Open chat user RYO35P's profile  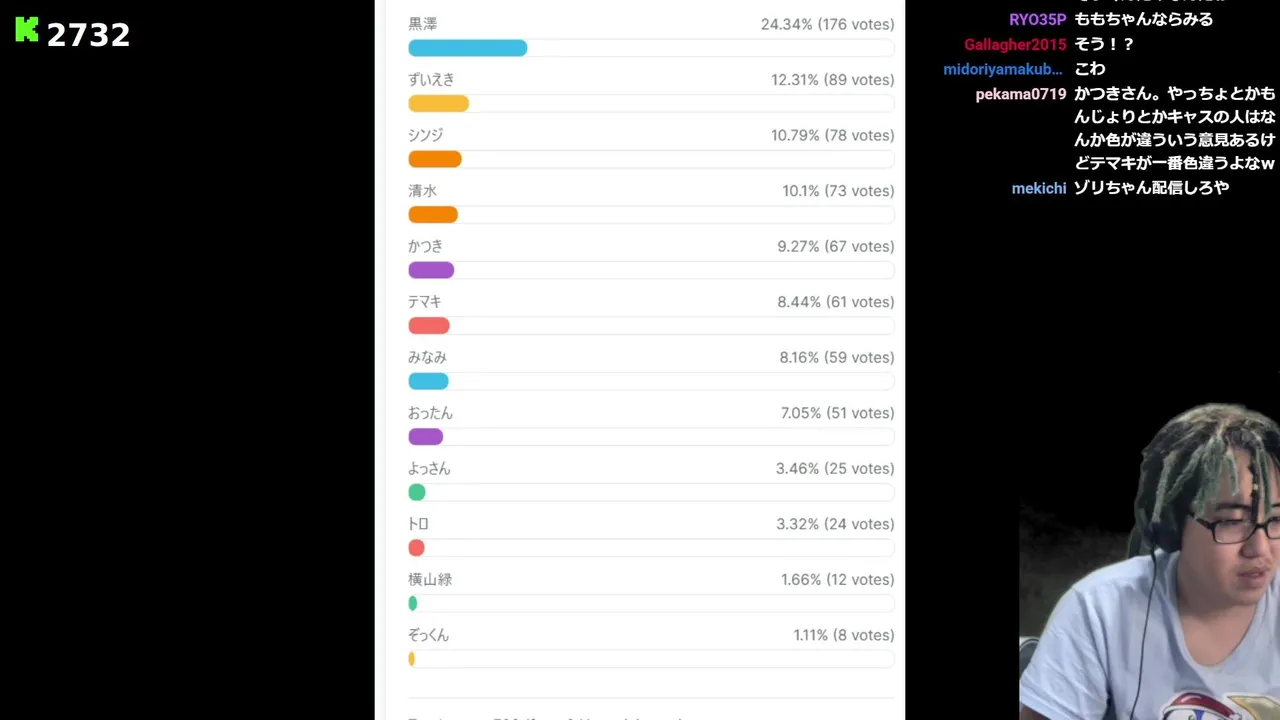(x=1037, y=20)
